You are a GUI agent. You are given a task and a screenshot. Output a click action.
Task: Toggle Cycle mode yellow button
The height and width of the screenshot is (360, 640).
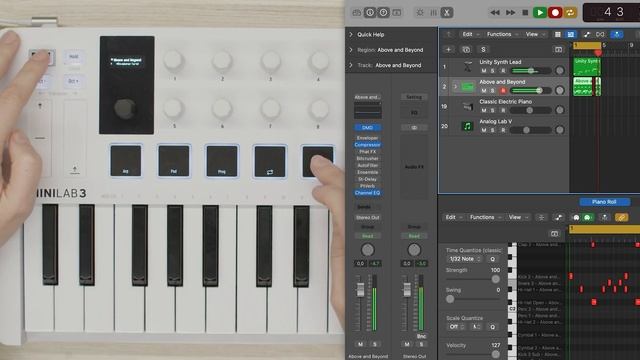[x=570, y=13]
